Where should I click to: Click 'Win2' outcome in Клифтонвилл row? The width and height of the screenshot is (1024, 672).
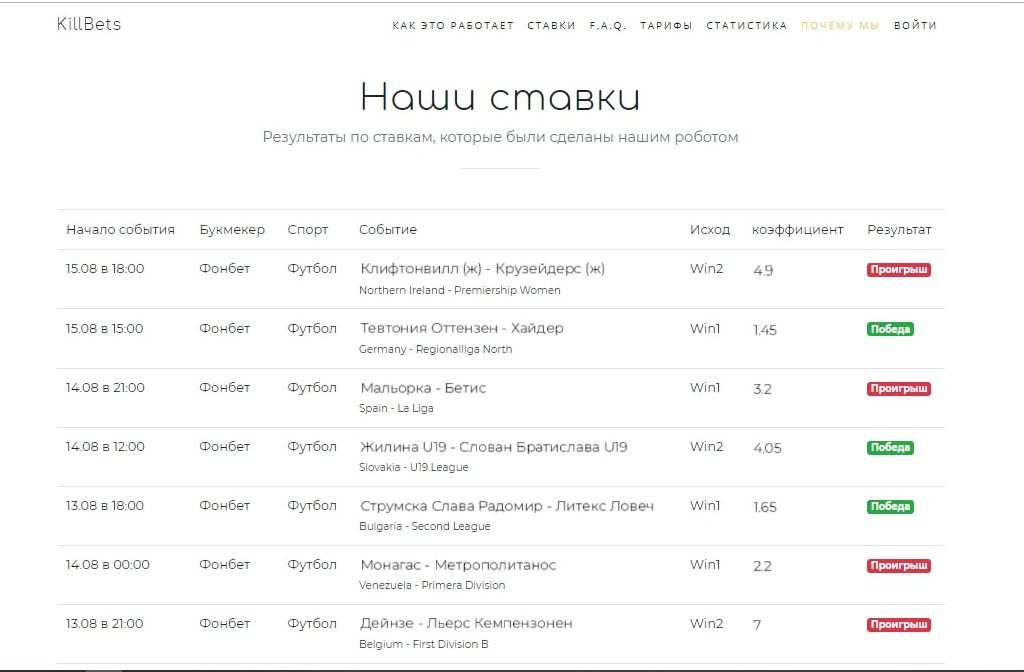[707, 268]
